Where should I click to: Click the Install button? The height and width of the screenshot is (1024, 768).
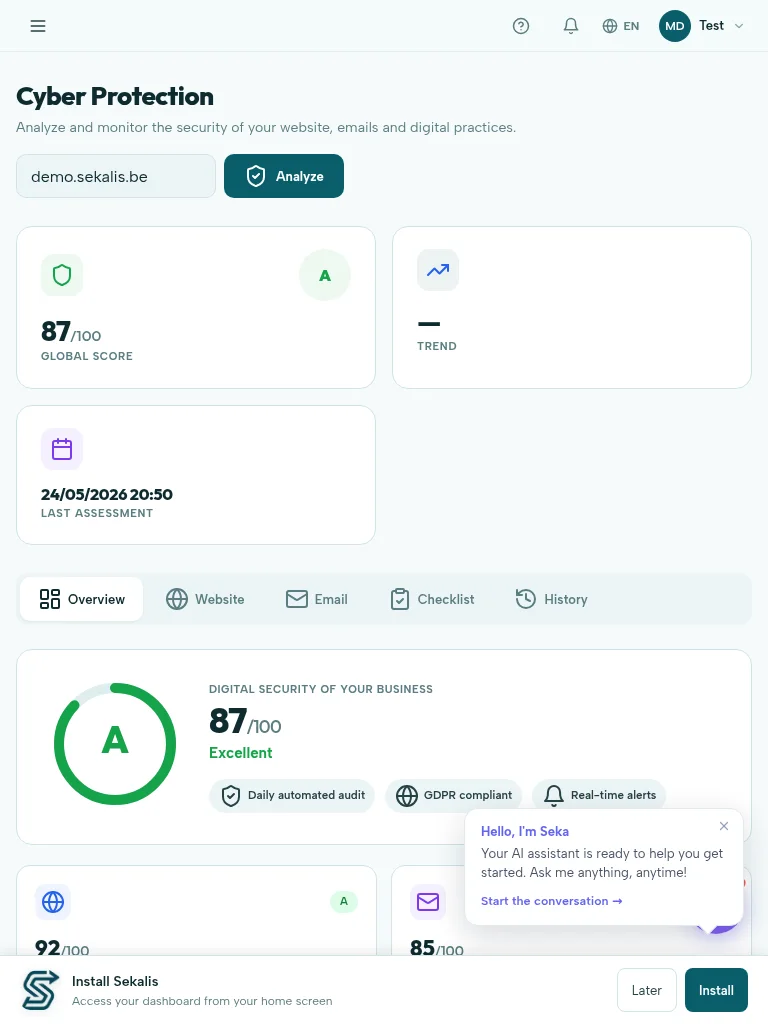716,990
